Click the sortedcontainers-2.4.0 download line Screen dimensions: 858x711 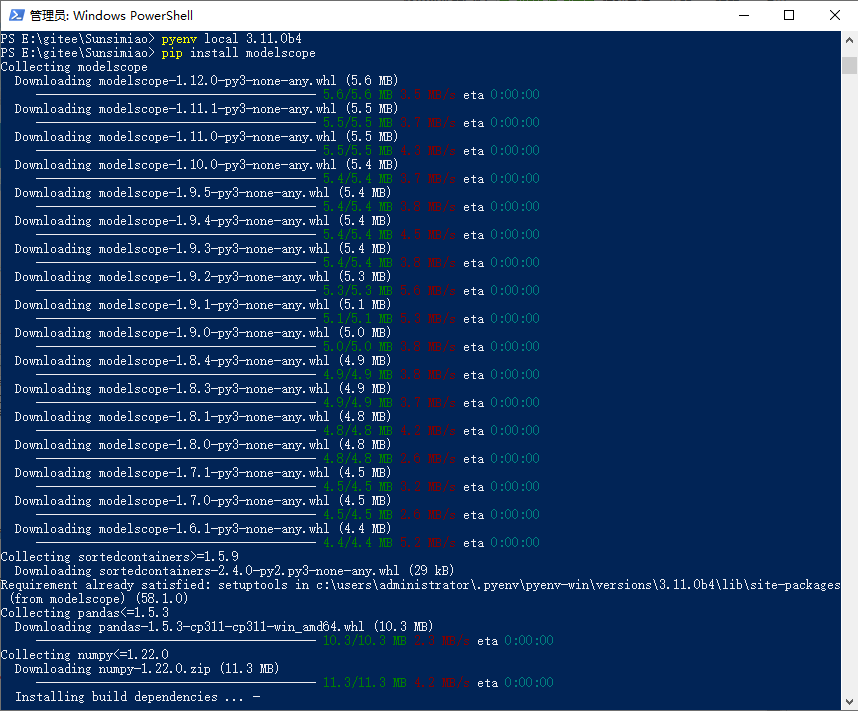[x=234, y=571]
